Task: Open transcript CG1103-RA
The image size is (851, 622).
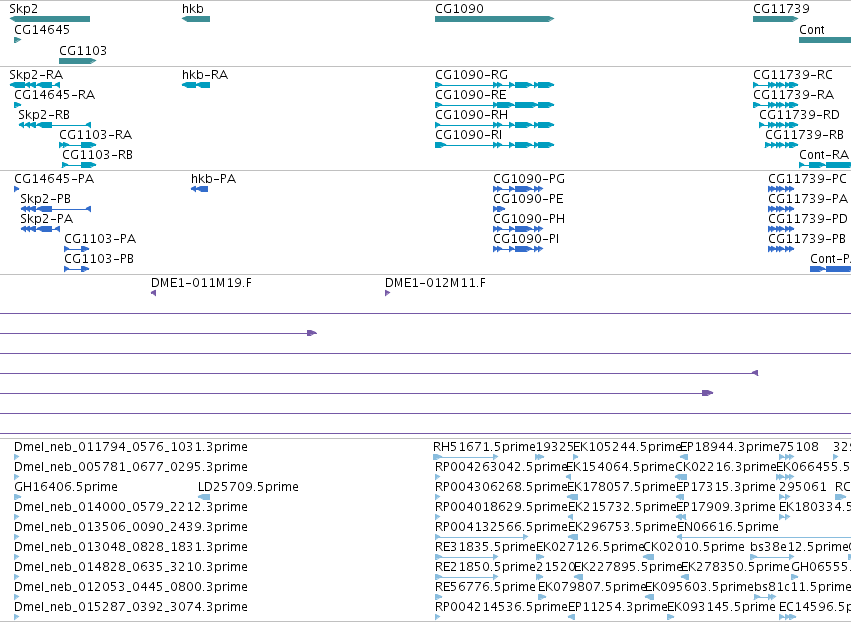Action: coord(96,135)
